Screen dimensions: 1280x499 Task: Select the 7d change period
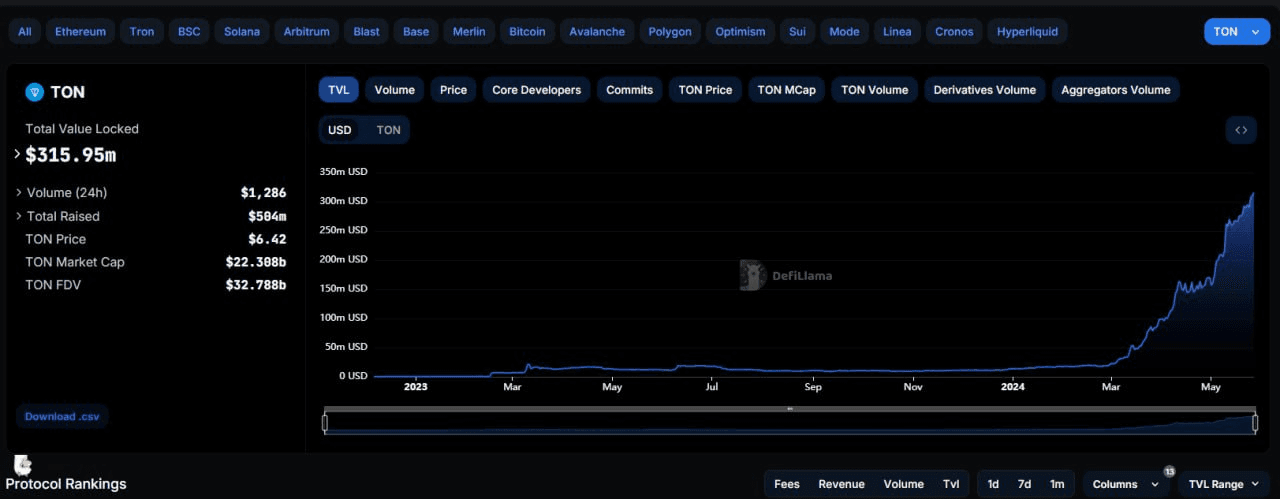point(1024,484)
